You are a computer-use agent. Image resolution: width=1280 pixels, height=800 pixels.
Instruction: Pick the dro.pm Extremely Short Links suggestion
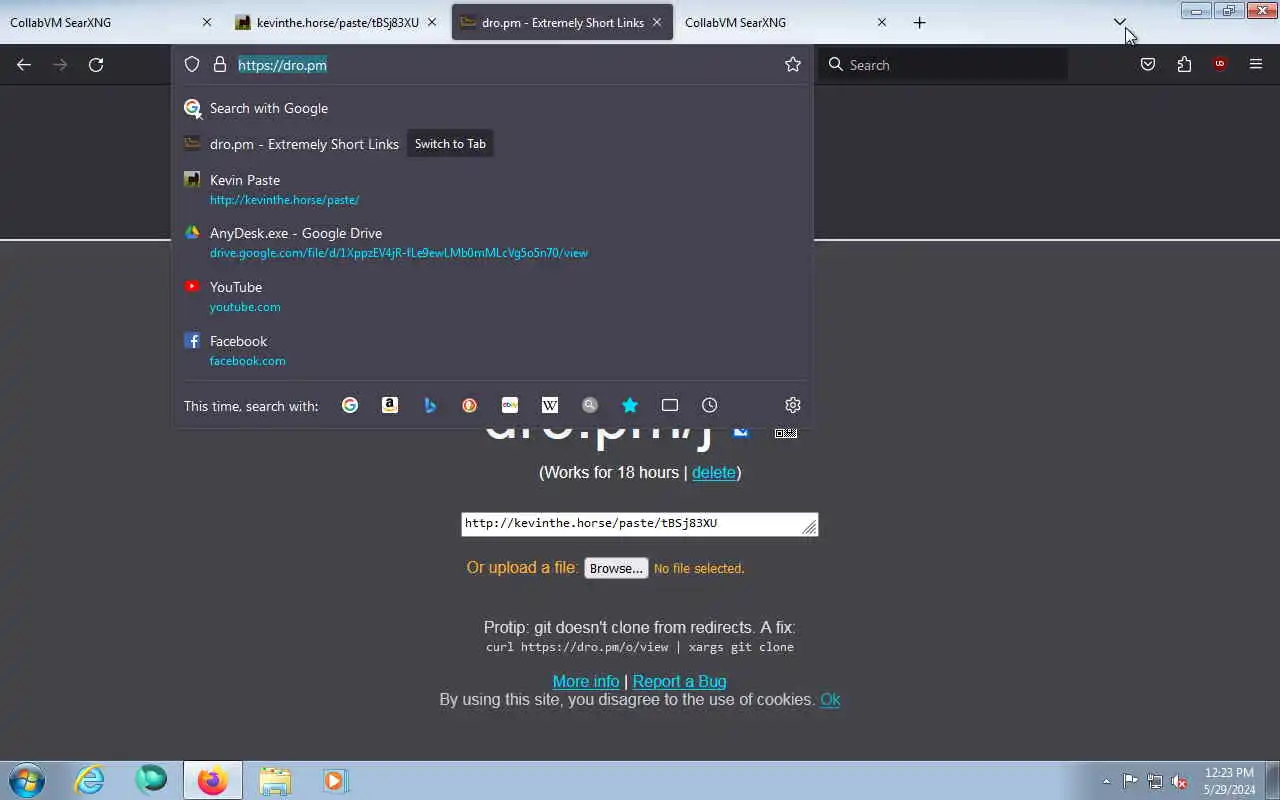tap(493, 144)
